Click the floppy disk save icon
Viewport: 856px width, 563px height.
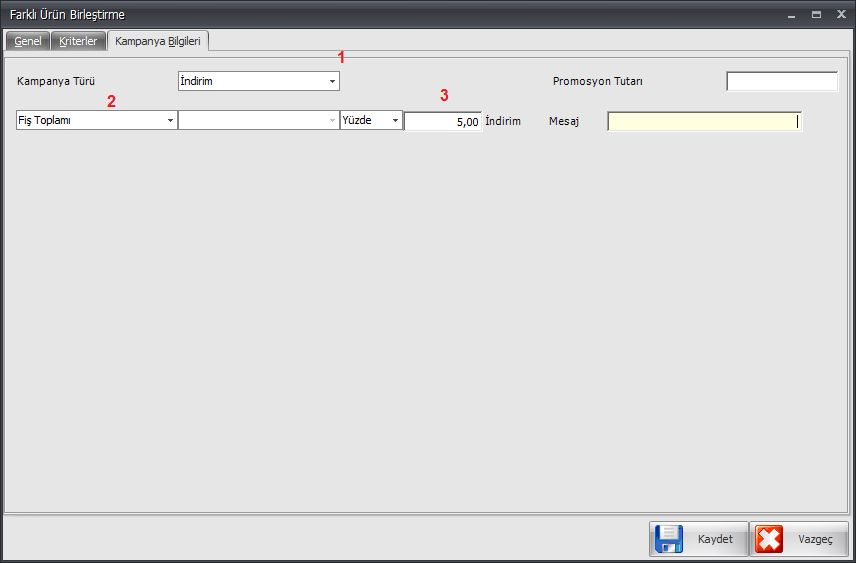669,539
